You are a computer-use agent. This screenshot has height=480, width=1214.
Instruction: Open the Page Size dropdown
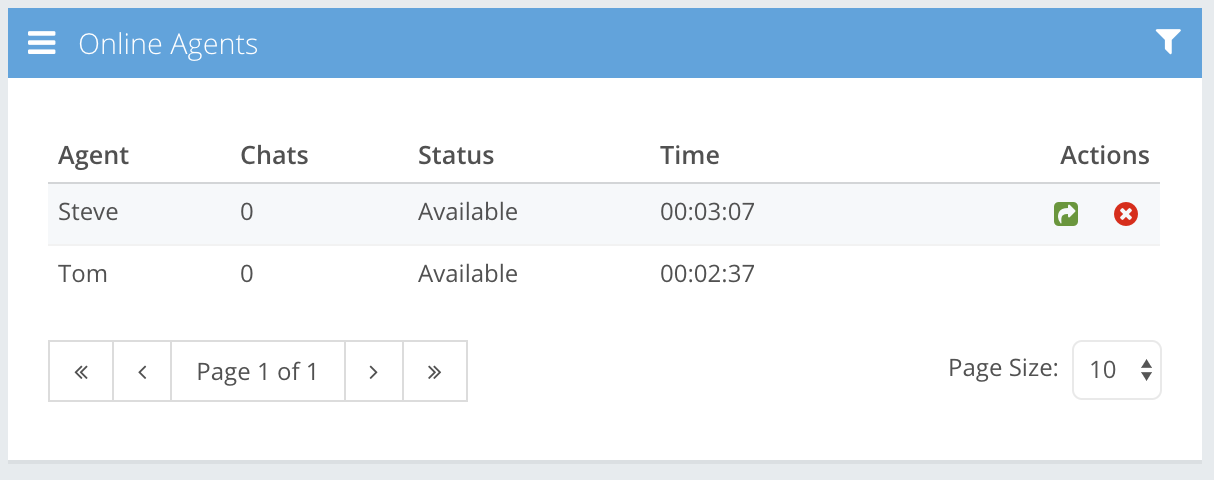click(1117, 370)
